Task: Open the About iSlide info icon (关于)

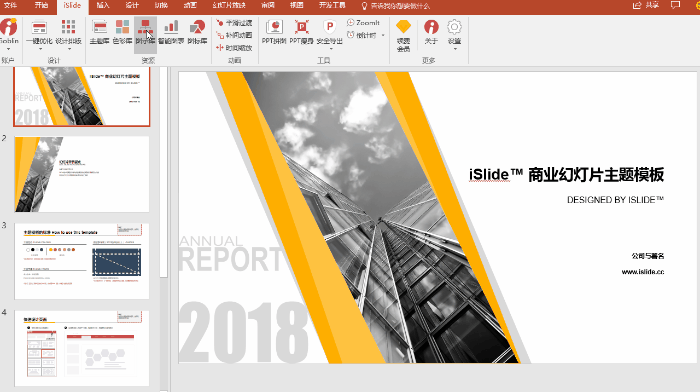Action: 431,32
